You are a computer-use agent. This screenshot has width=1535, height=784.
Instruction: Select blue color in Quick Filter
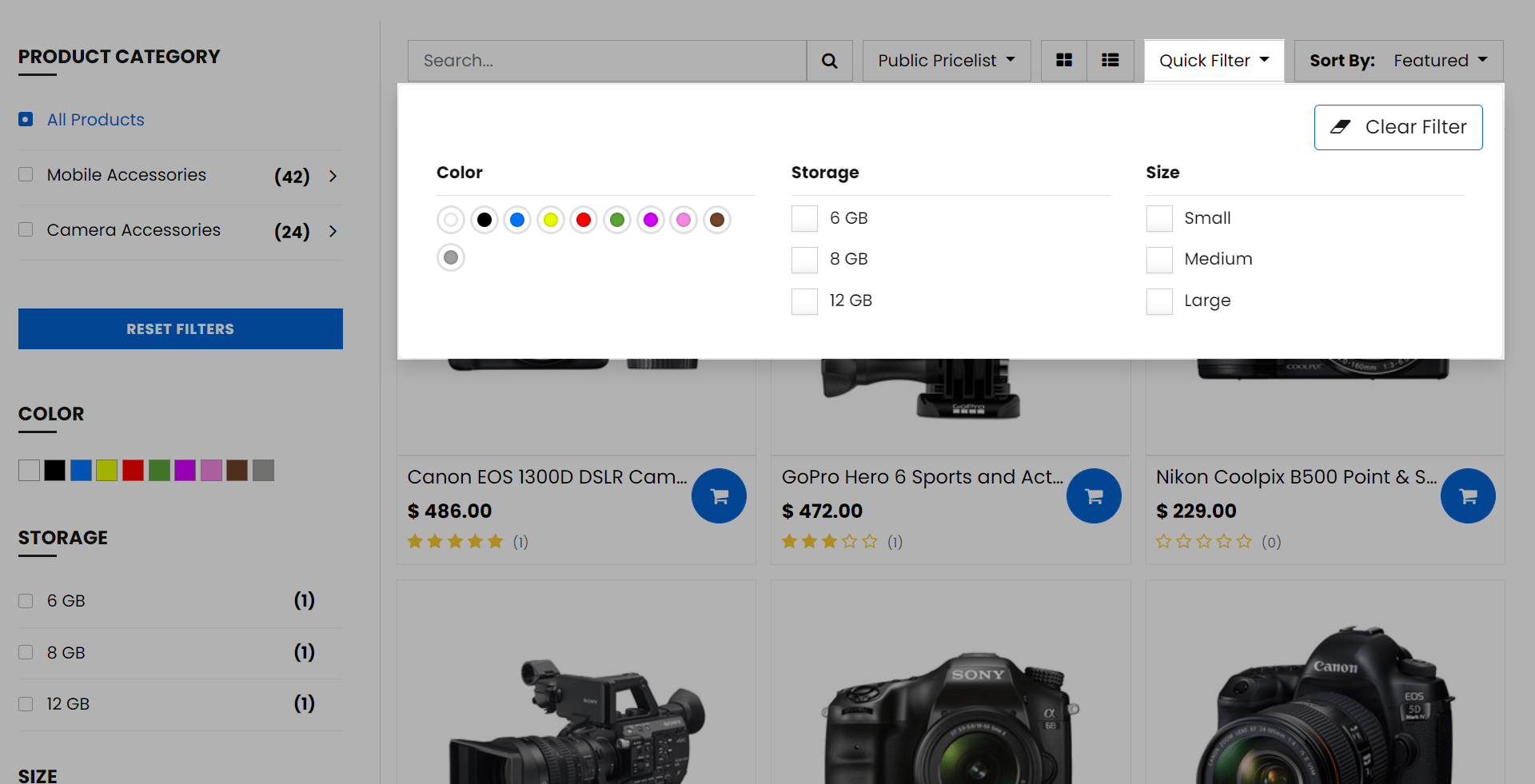pos(517,219)
